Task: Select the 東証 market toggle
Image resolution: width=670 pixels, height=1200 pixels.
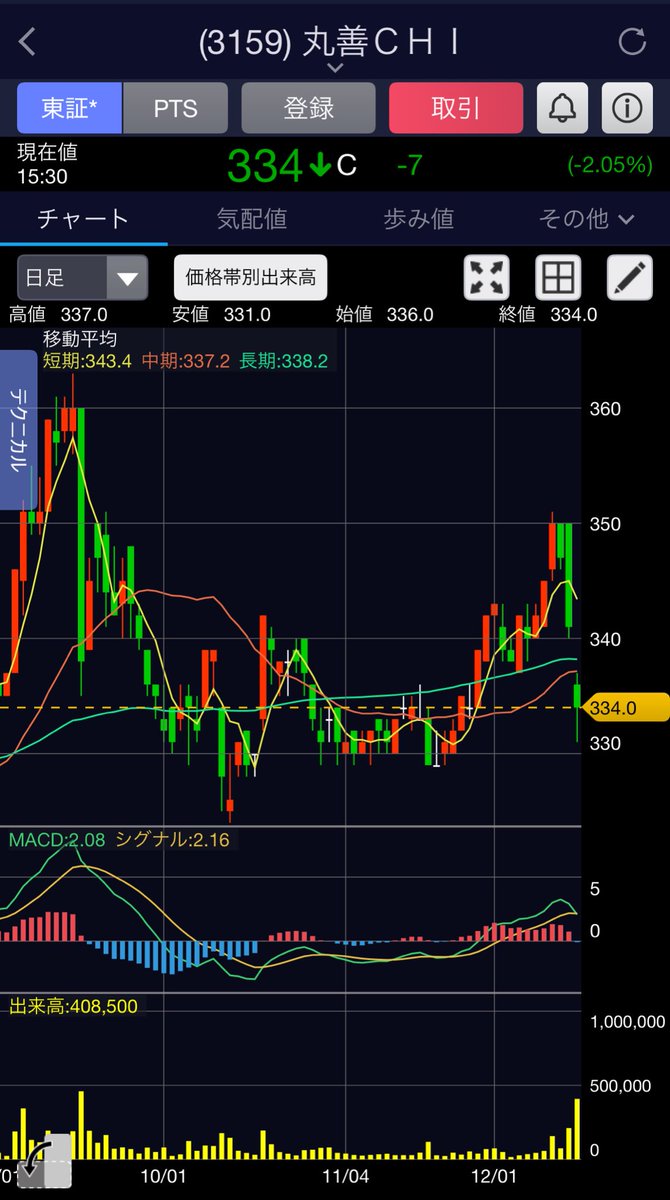Action: (x=69, y=108)
